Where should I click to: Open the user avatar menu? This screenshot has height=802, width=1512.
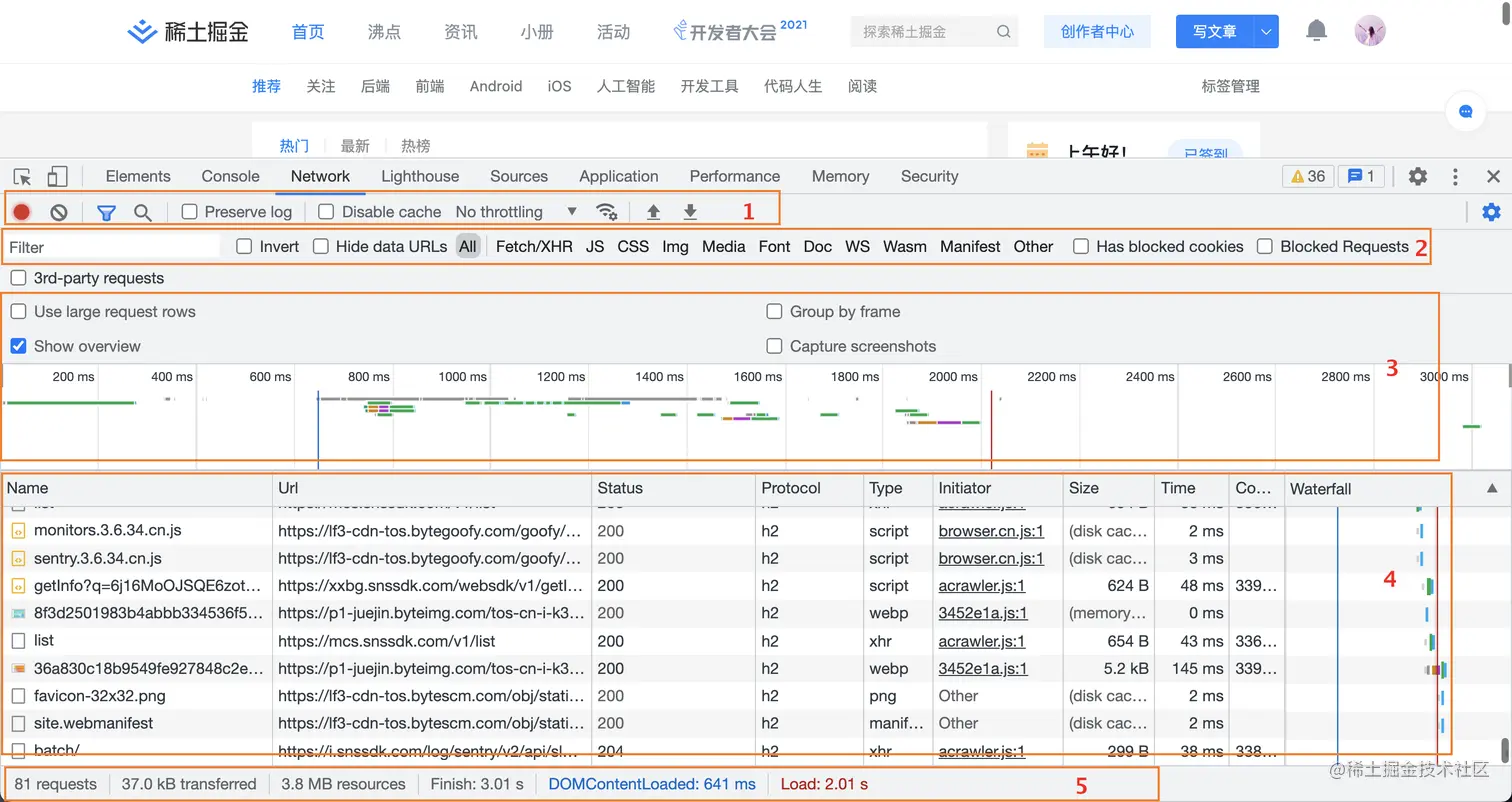[1370, 31]
